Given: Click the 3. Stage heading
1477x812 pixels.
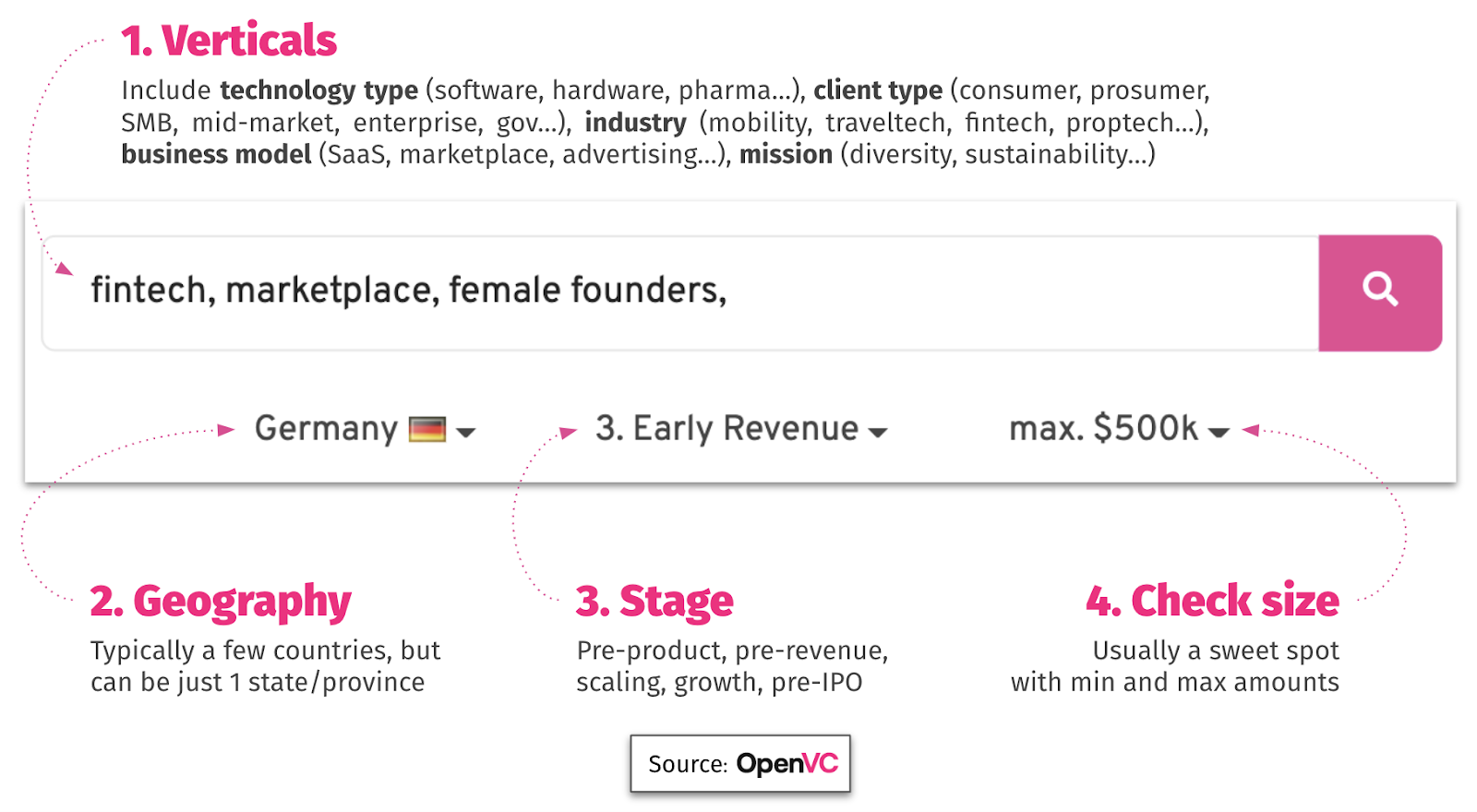Looking at the screenshot, I should pyautogui.click(x=654, y=602).
